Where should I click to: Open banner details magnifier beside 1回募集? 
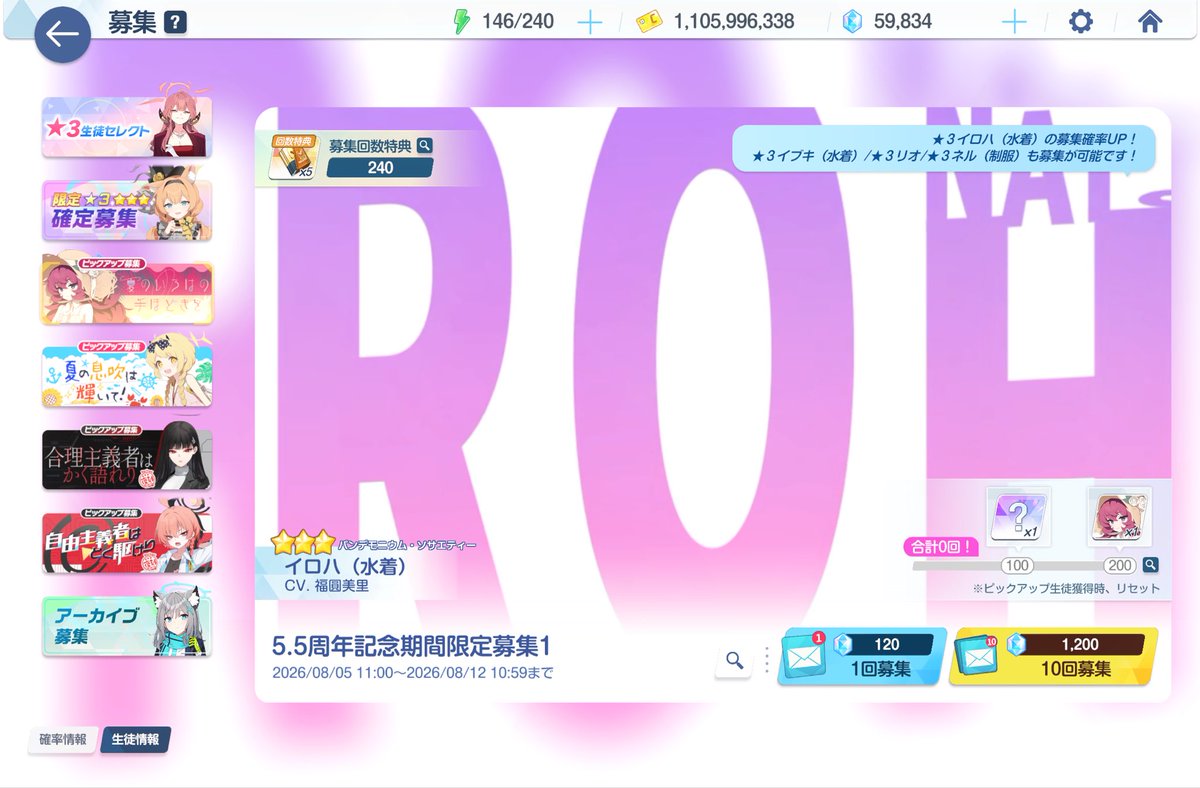coord(735,660)
